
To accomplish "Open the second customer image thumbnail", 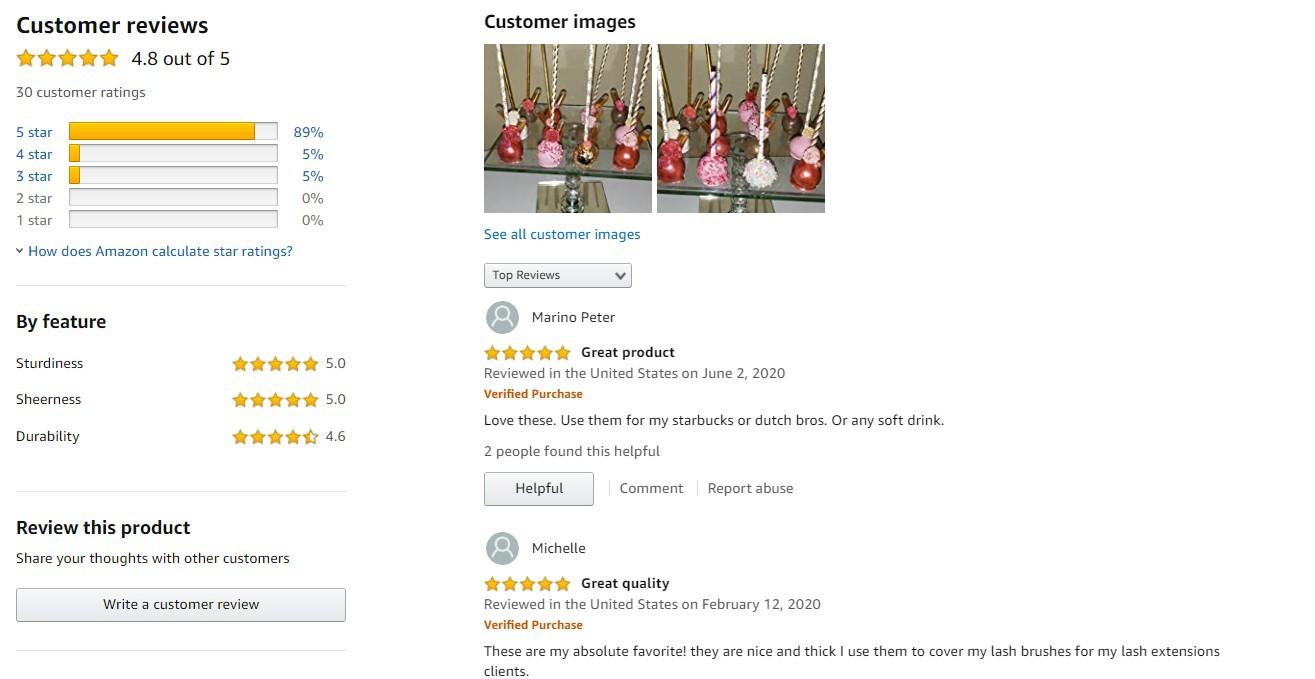I will 741,128.
